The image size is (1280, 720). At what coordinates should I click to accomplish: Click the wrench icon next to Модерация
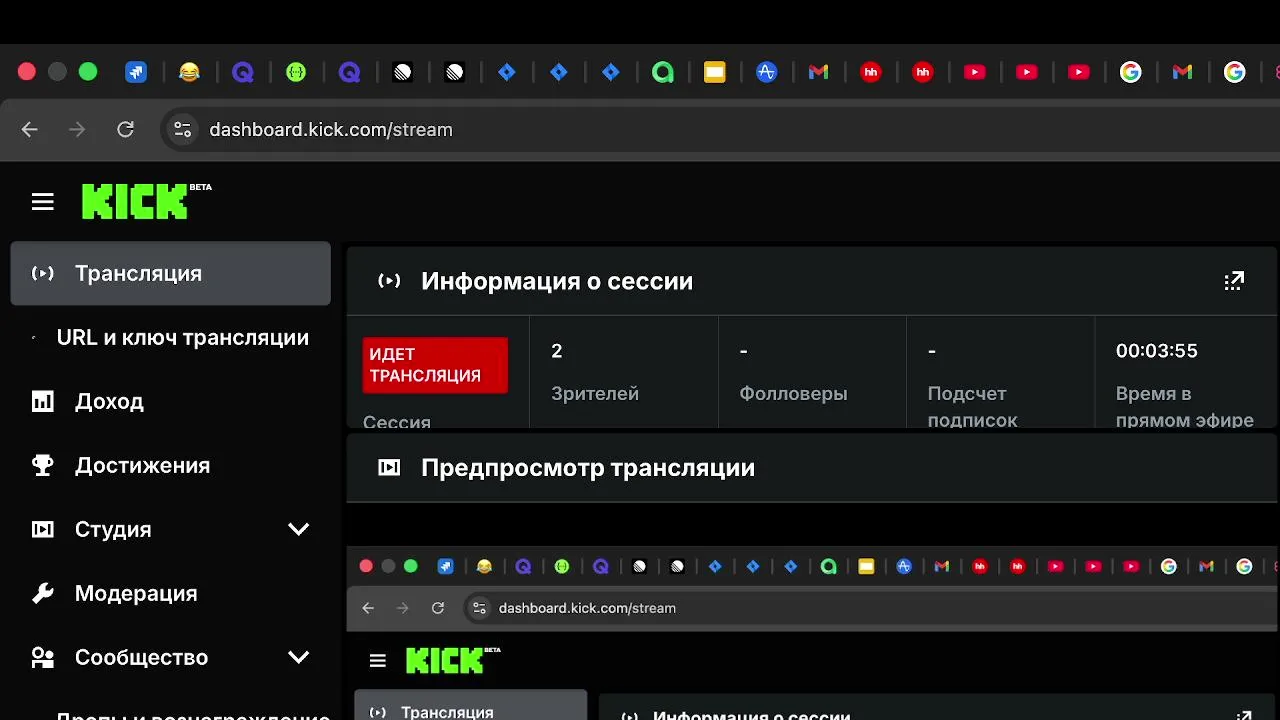42,593
